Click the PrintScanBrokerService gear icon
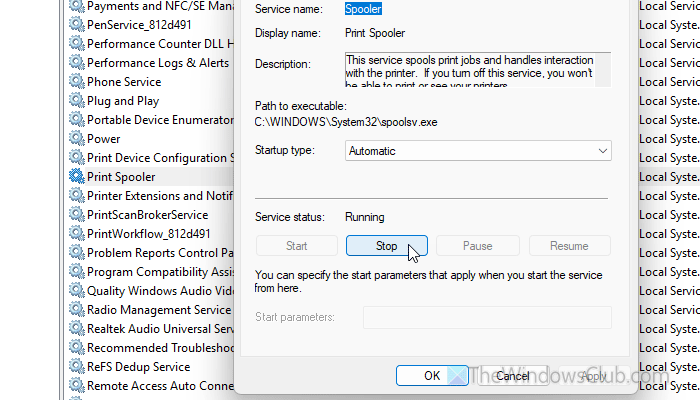The image size is (700, 400). 77,214
